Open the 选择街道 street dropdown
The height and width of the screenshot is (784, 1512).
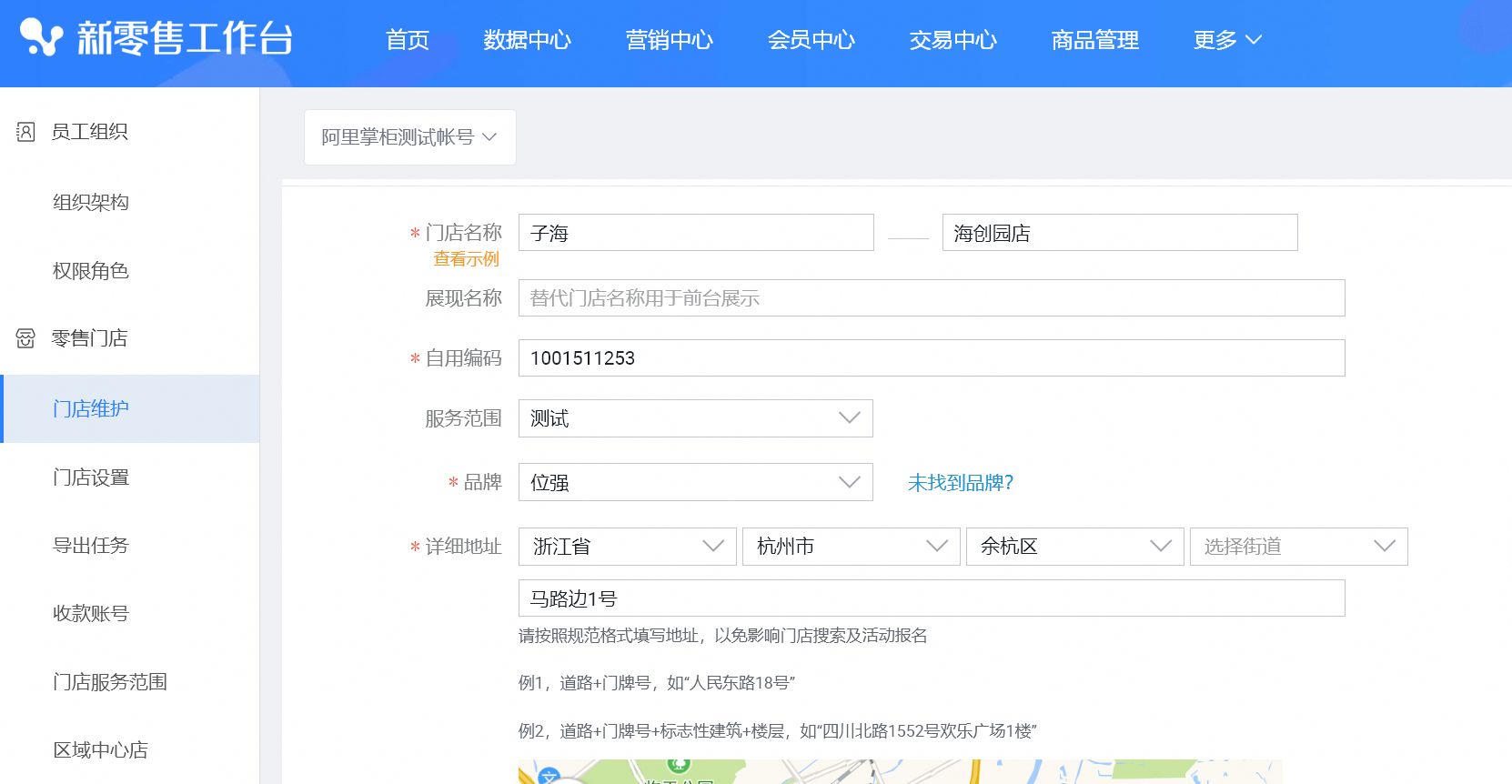[x=1298, y=547]
